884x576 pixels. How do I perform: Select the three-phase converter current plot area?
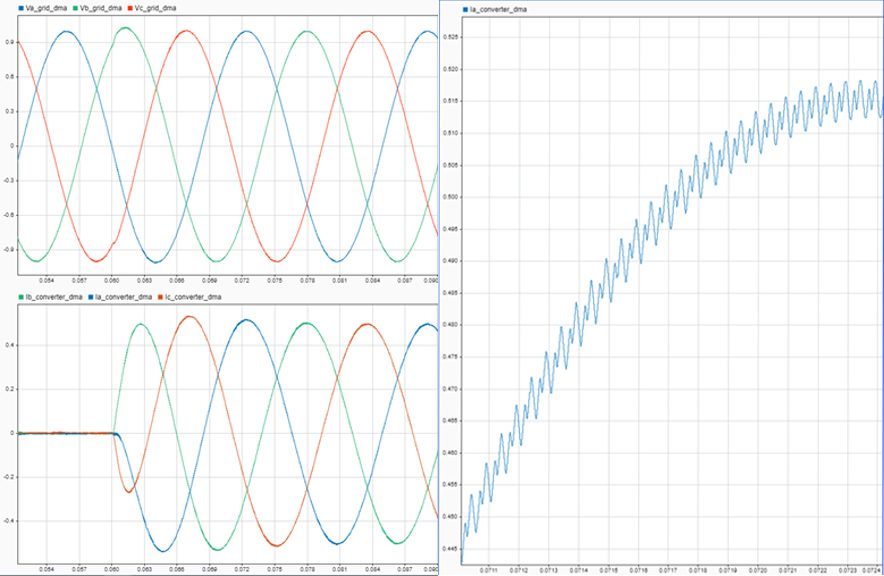coord(227,435)
